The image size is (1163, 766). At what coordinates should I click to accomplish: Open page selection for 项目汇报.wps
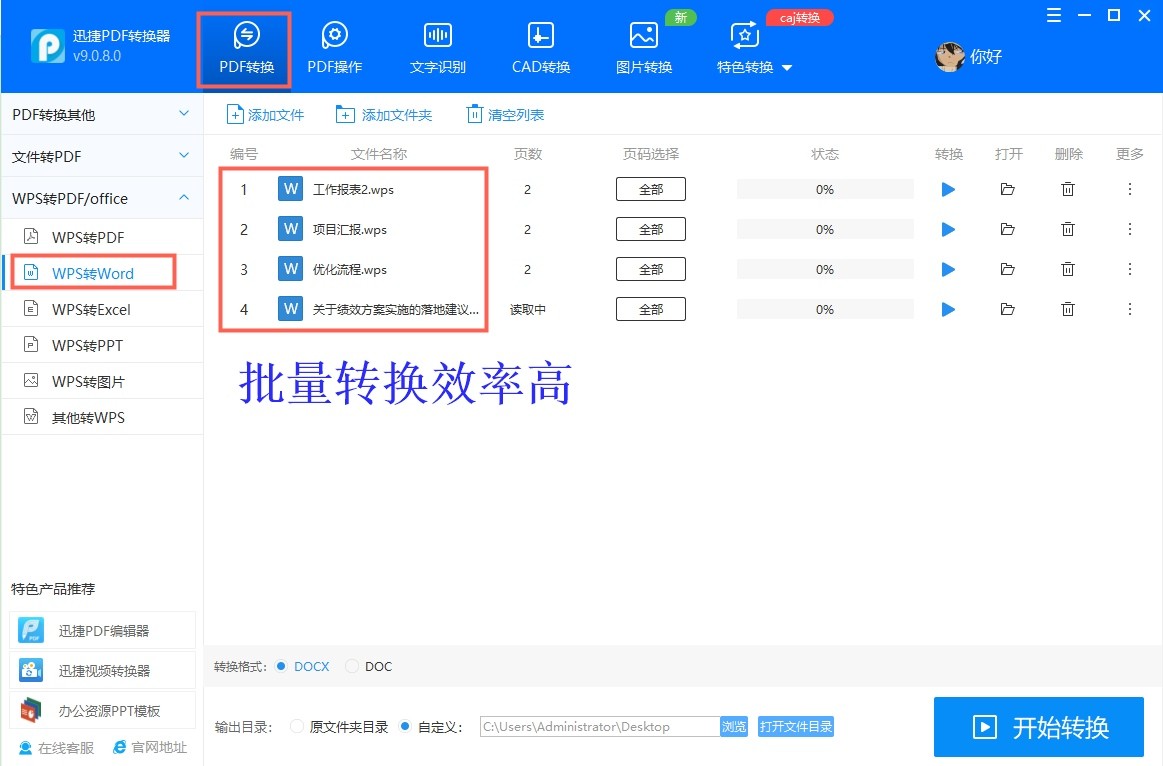point(650,229)
